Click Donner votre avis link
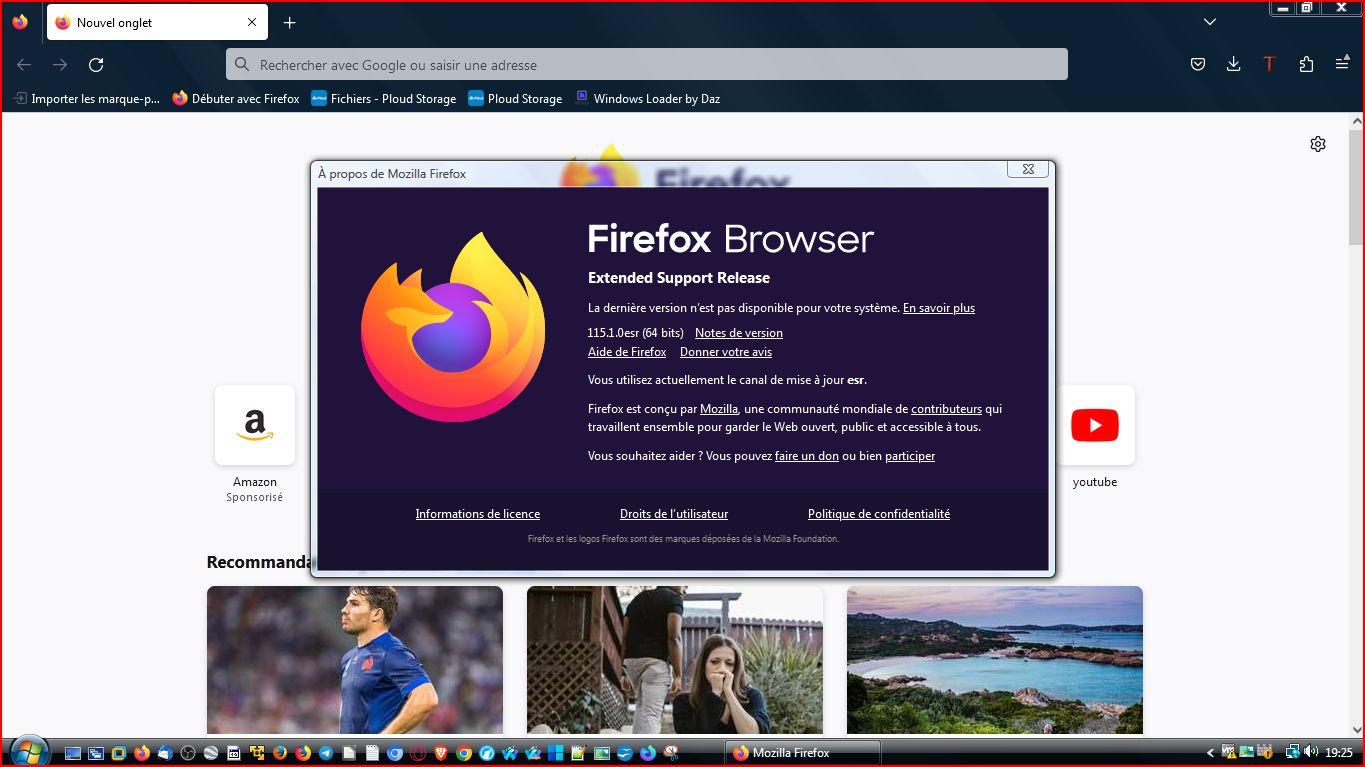1365x767 pixels. tap(726, 352)
